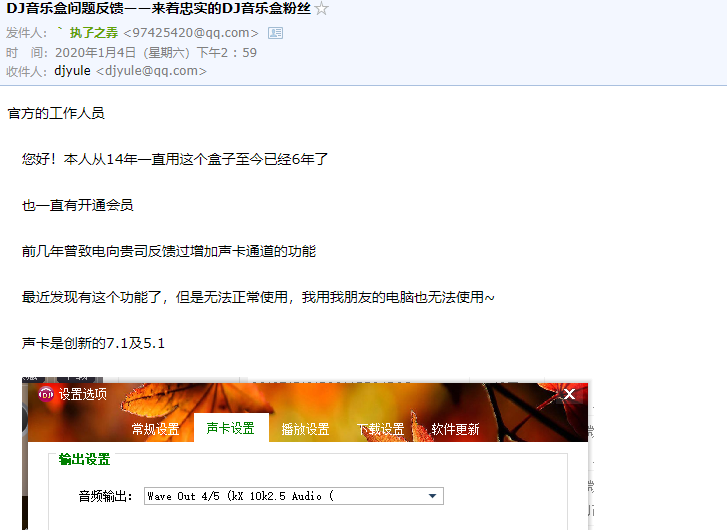The height and width of the screenshot is (530, 727).
Task: Expand the 音频输出 dropdown arrow
Action: click(x=432, y=496)
